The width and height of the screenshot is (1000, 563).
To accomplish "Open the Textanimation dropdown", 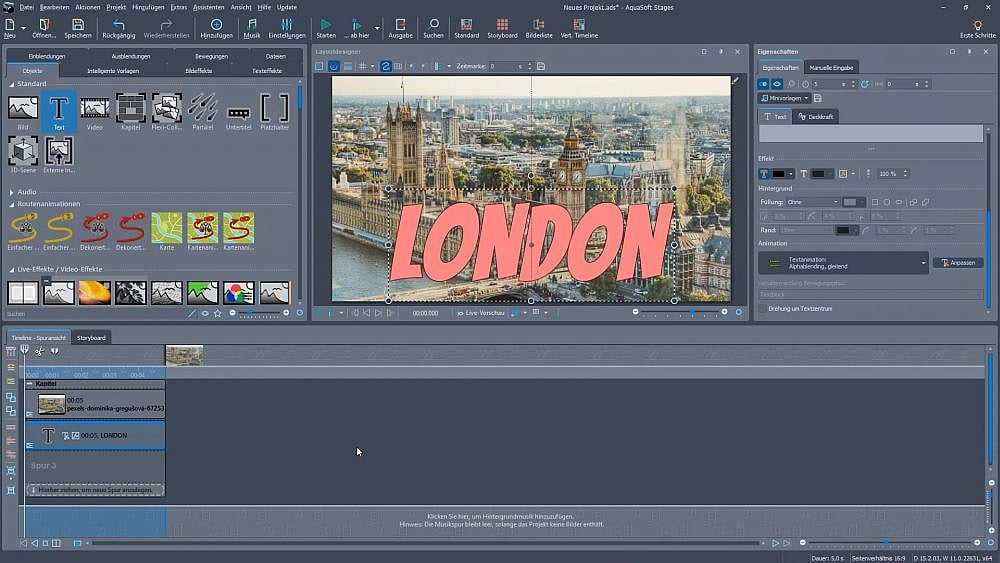I will tap(844, 263).
